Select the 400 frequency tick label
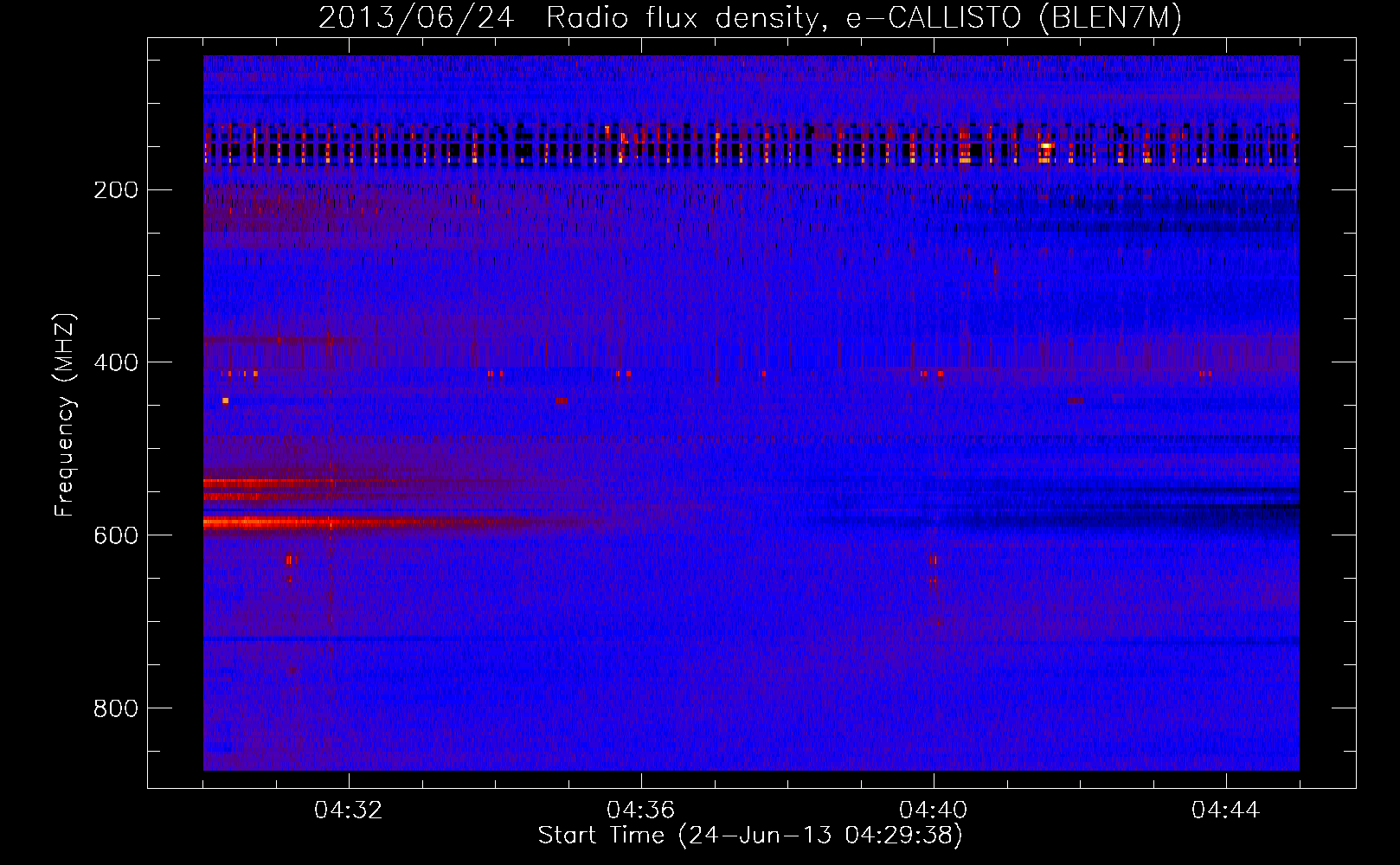The image size is (1400, 865). point(116,362)
